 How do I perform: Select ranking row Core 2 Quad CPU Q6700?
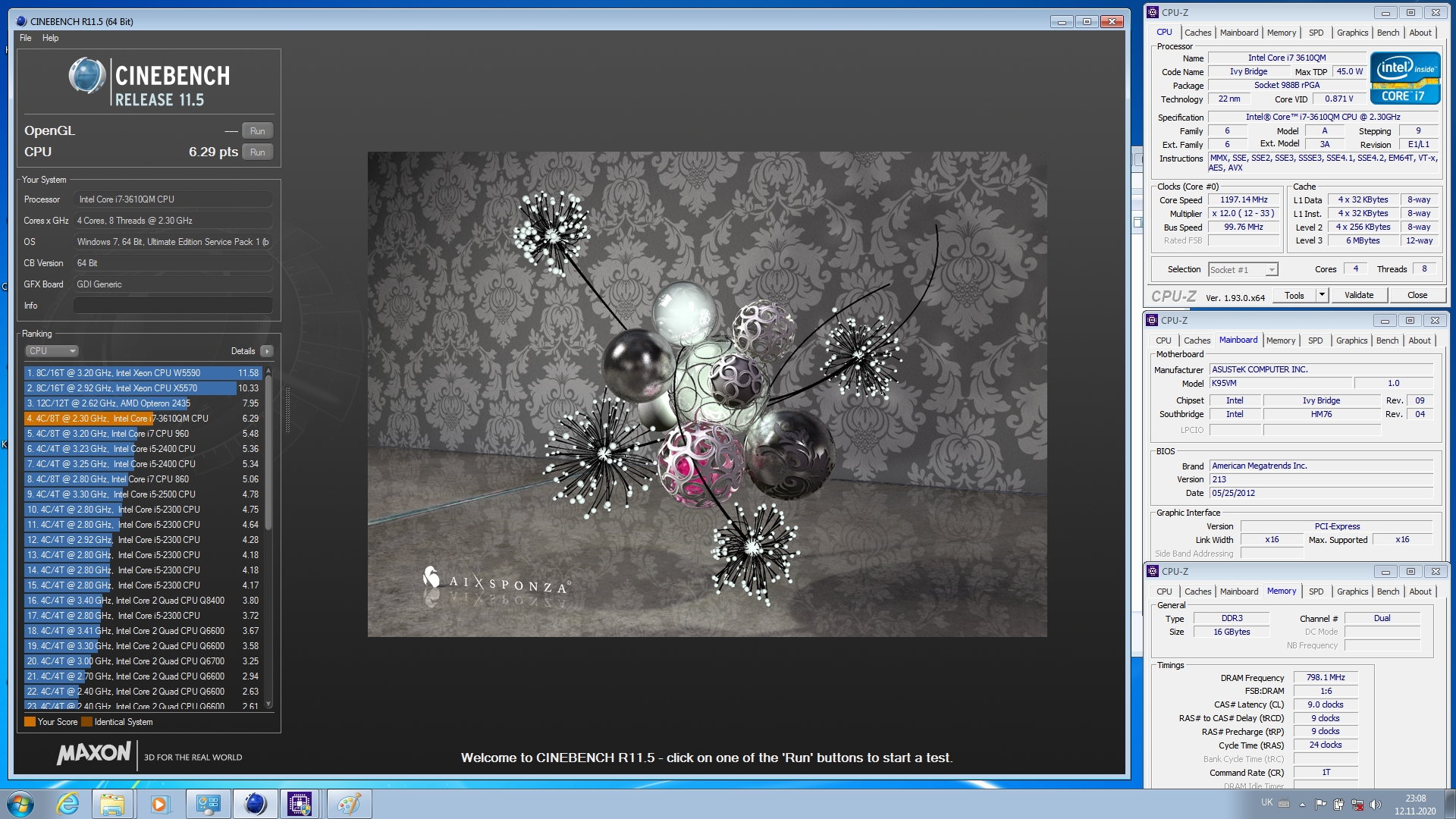pyautogui.click(x=143, y=661)
